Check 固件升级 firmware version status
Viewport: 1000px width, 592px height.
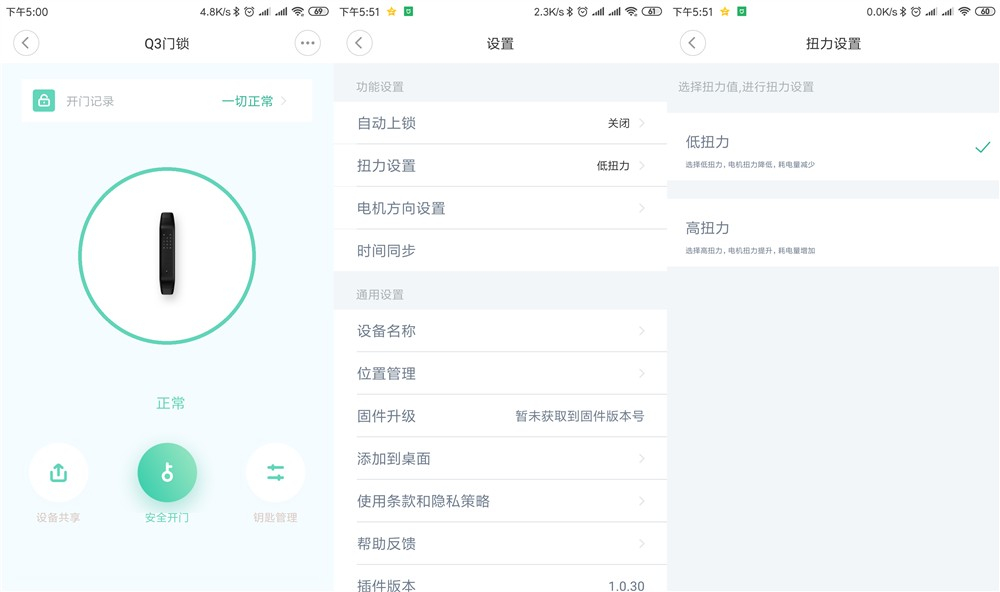click(x=500, y=415)
